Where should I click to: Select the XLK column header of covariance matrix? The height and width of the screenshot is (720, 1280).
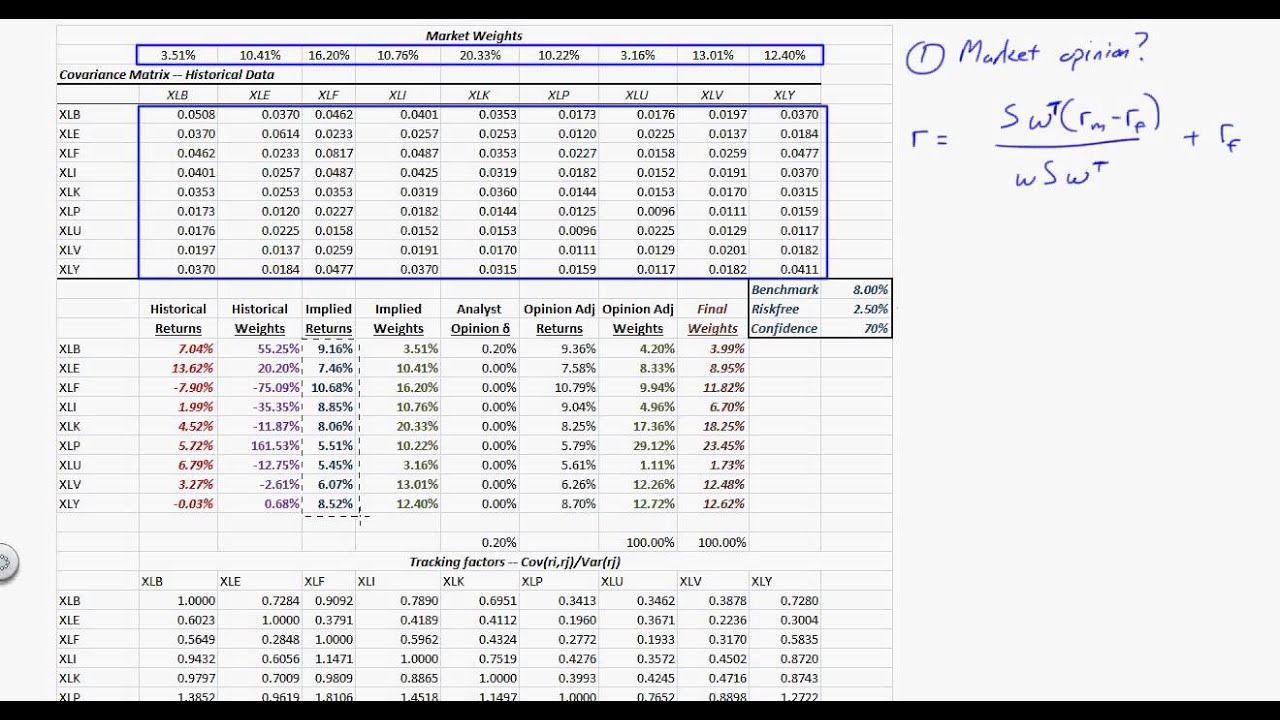[479, 95]
